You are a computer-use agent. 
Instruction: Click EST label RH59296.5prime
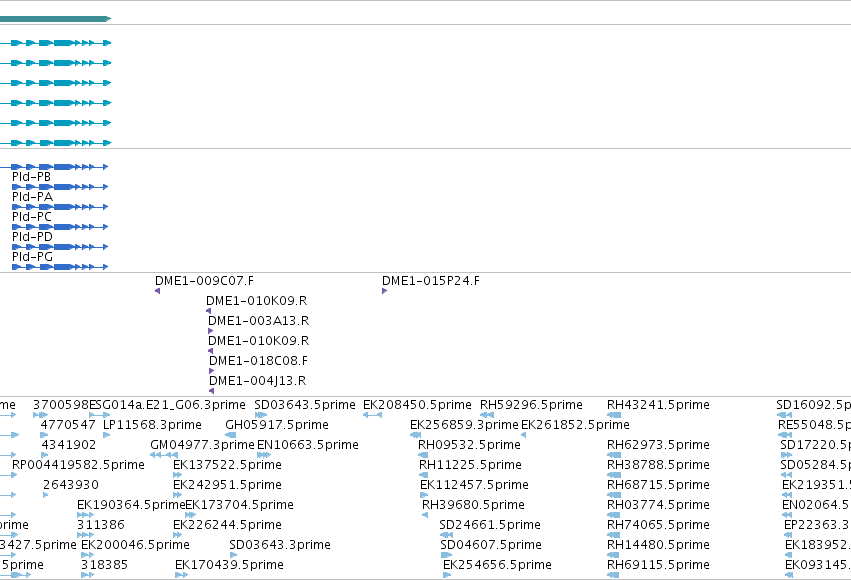coord(531,405)
